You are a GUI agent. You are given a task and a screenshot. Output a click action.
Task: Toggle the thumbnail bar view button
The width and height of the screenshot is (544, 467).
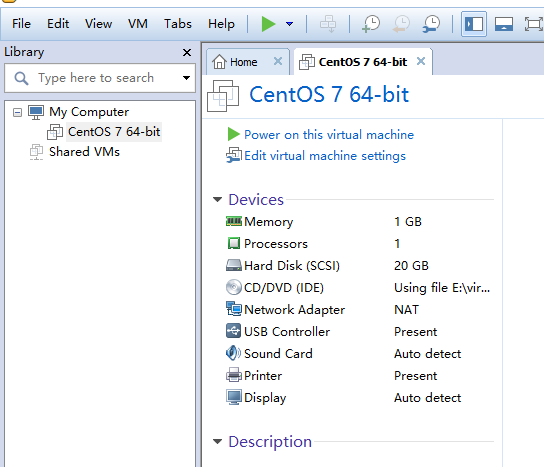(x=504, y=24)
